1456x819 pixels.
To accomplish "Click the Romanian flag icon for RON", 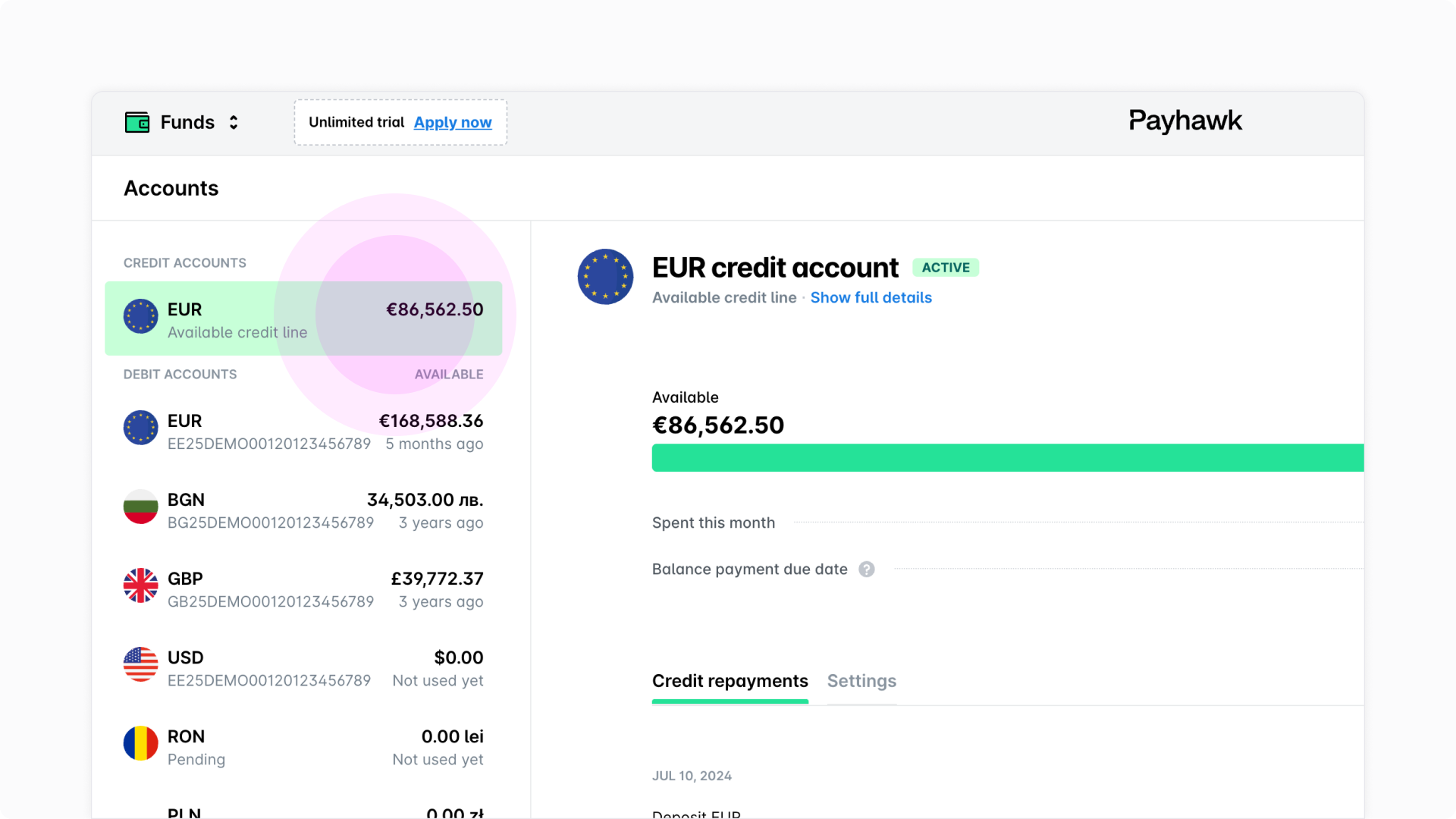I will 140,743.
